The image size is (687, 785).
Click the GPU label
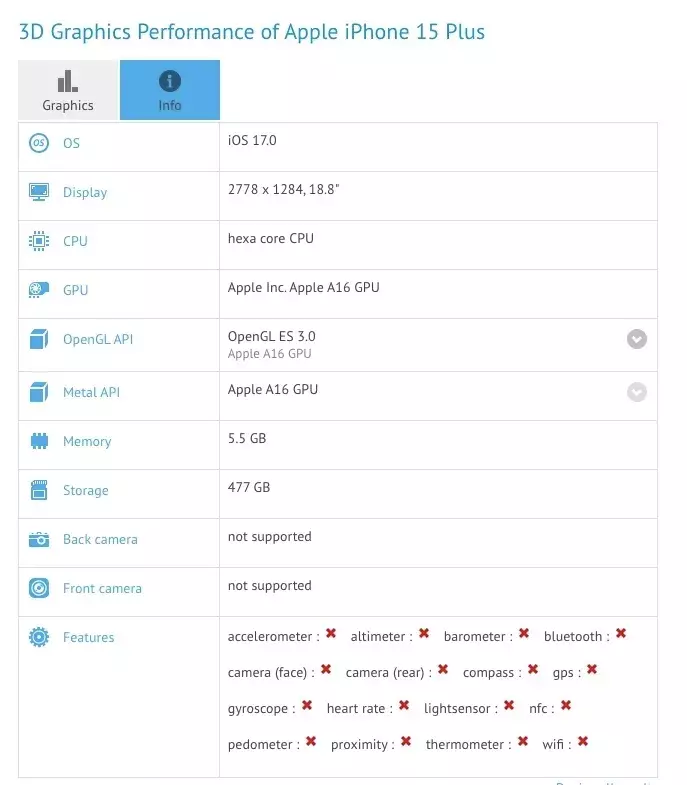click(x=76, y=290)
